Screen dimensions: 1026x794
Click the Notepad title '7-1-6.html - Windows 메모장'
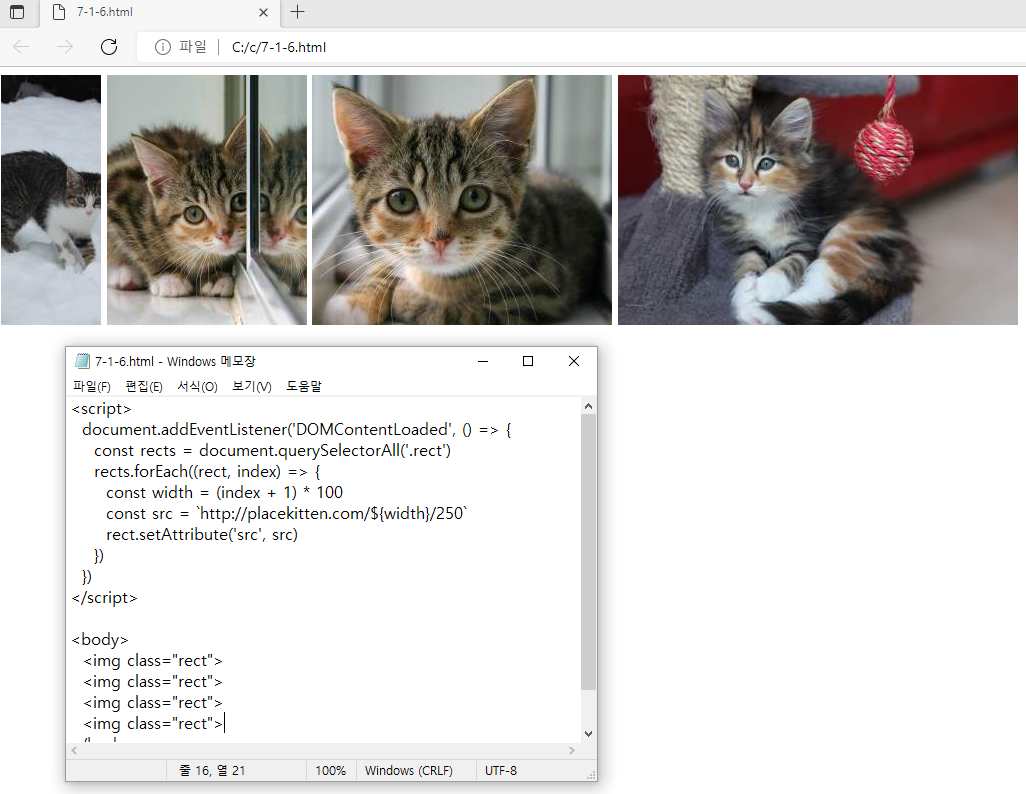[175, 361]
